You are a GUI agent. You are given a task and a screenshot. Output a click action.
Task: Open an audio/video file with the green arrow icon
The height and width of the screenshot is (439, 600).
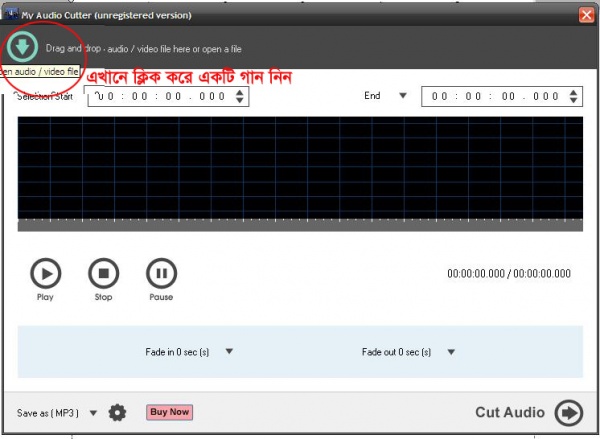coord(22,47)
